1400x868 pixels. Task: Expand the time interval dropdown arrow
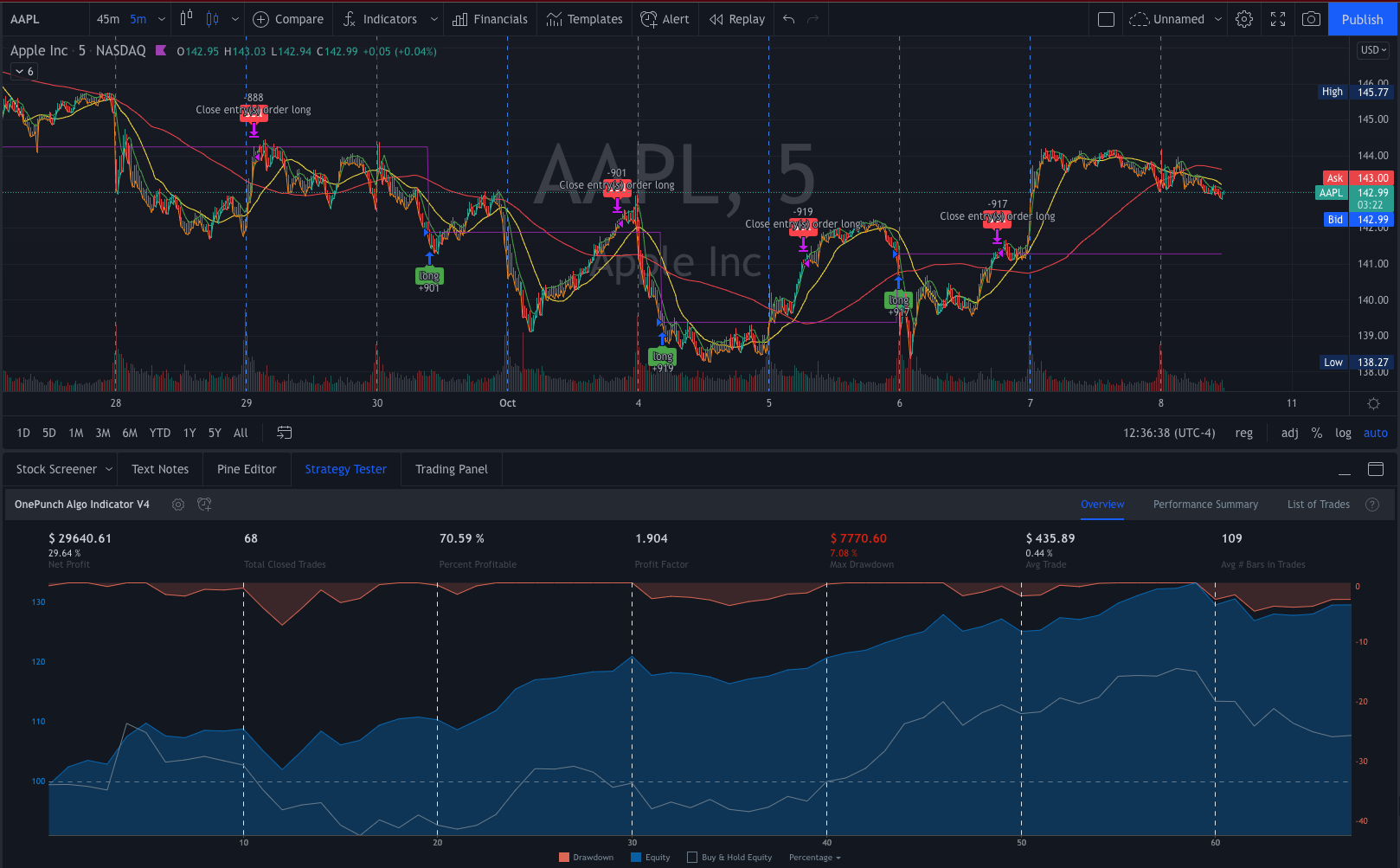pos(162,19)
